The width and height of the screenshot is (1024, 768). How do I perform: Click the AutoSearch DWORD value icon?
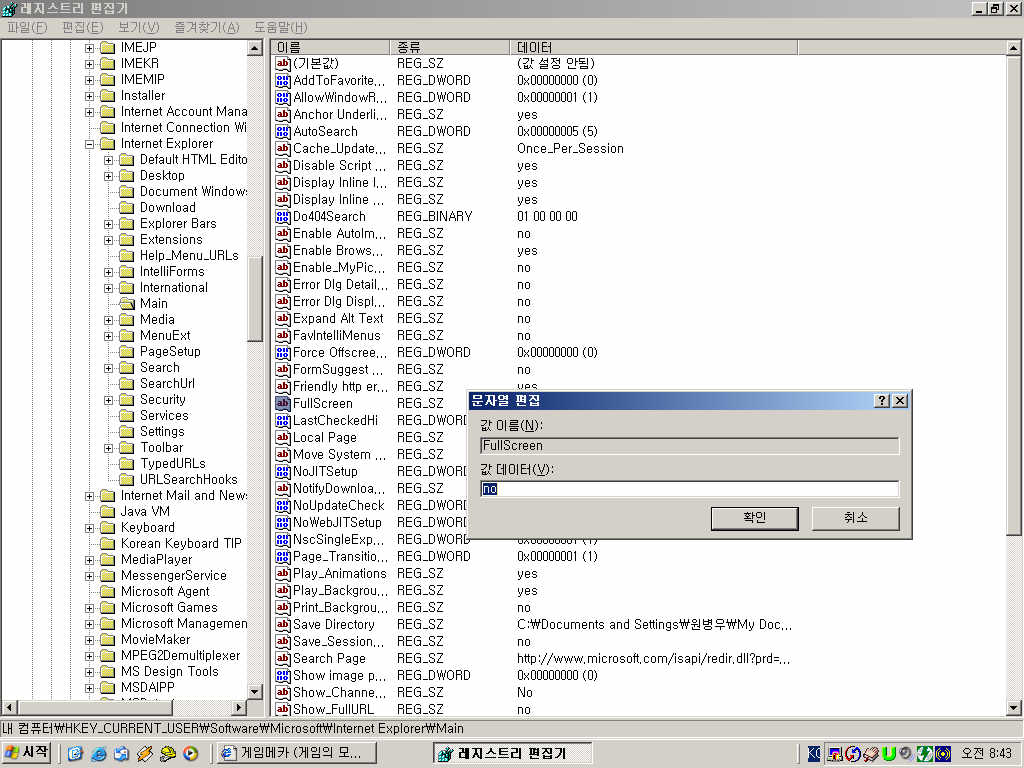point(282,131)
